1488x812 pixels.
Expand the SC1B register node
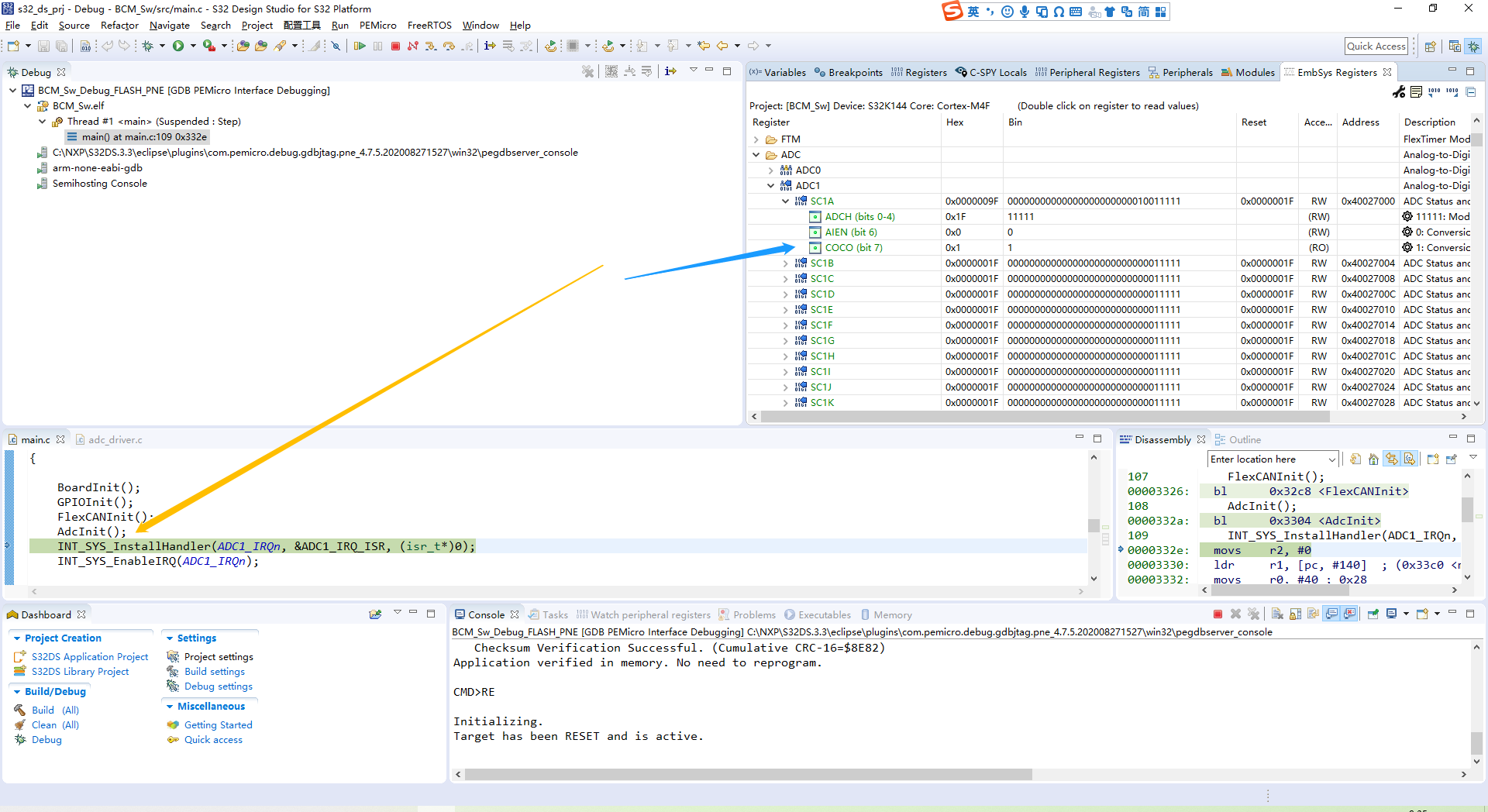tap(785, 263)
